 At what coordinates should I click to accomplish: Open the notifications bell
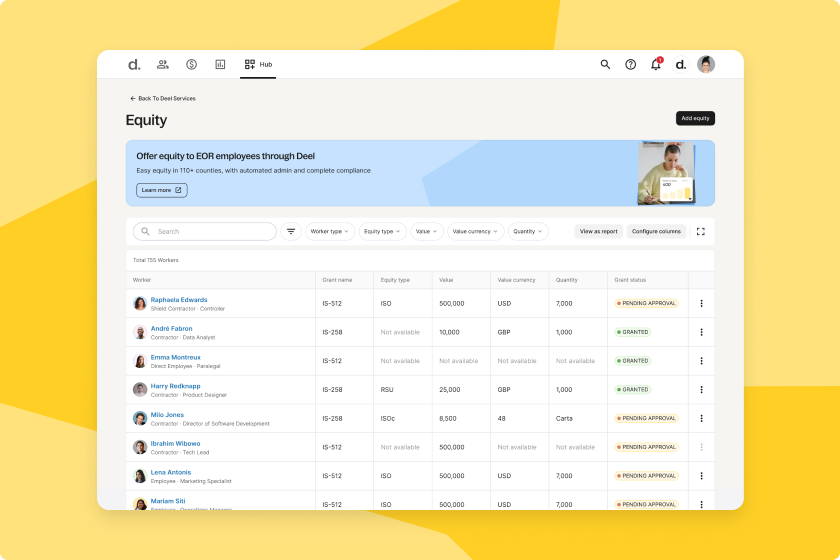656,64
